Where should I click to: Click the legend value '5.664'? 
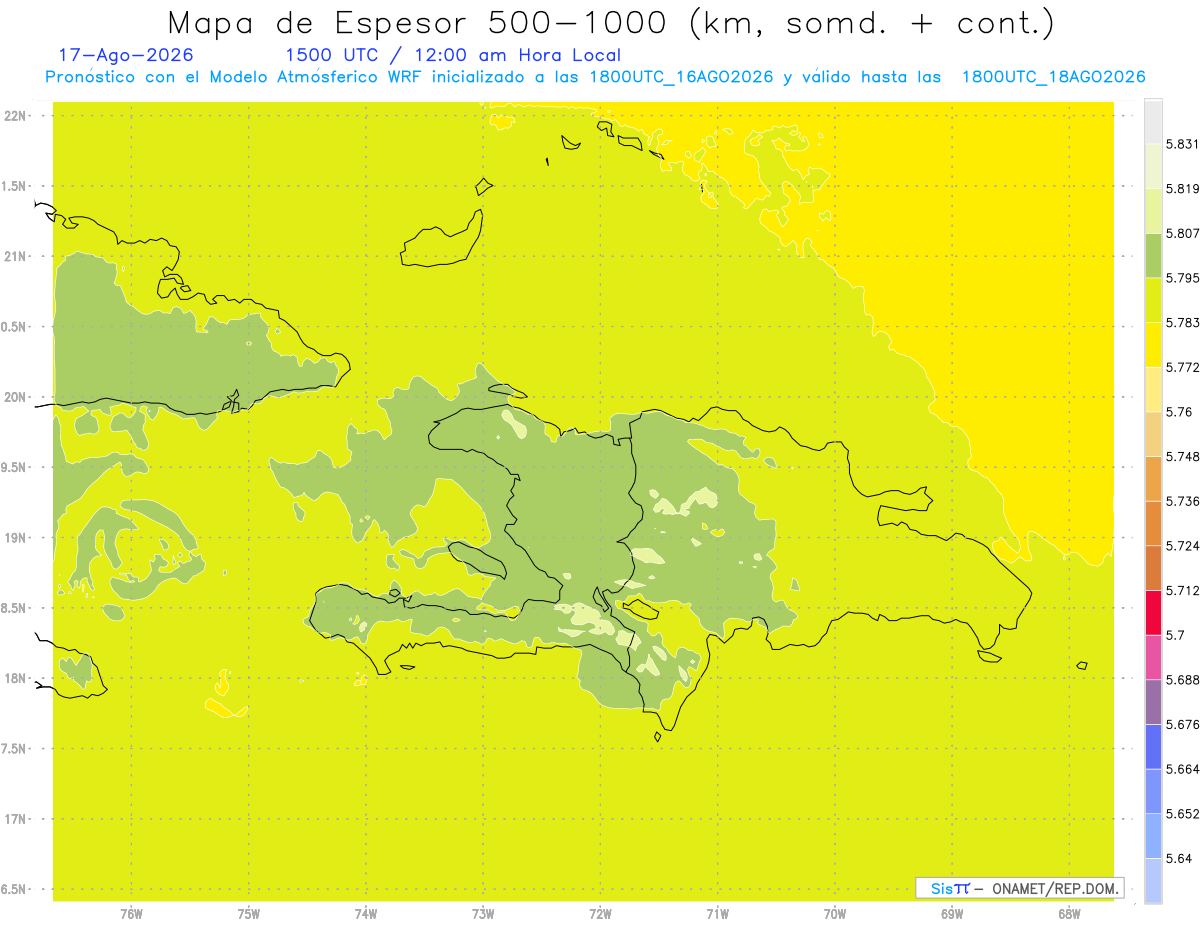coord(1182,769)
